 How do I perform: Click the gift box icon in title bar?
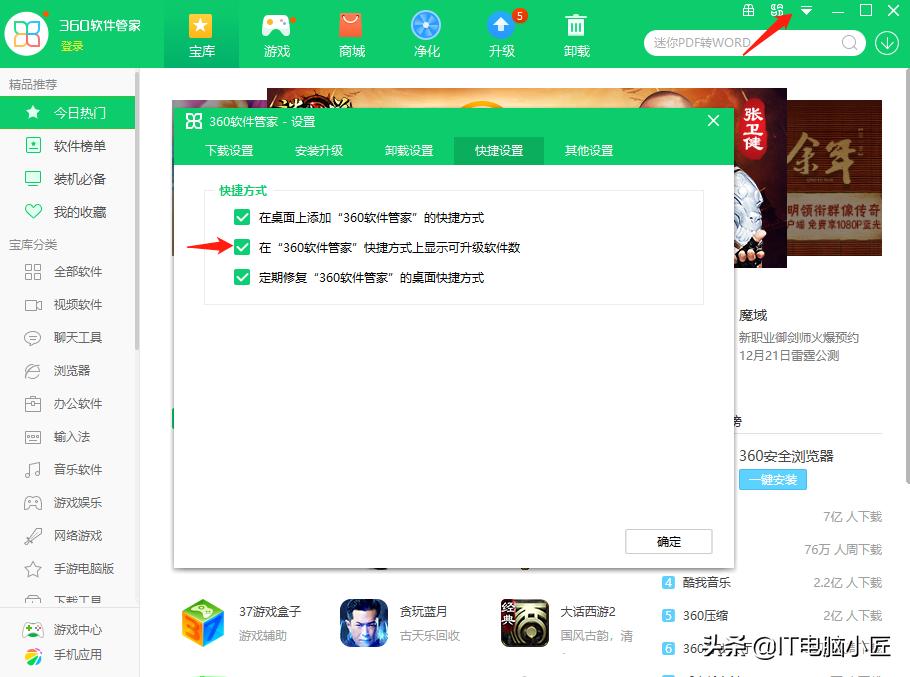coord(748,11)
